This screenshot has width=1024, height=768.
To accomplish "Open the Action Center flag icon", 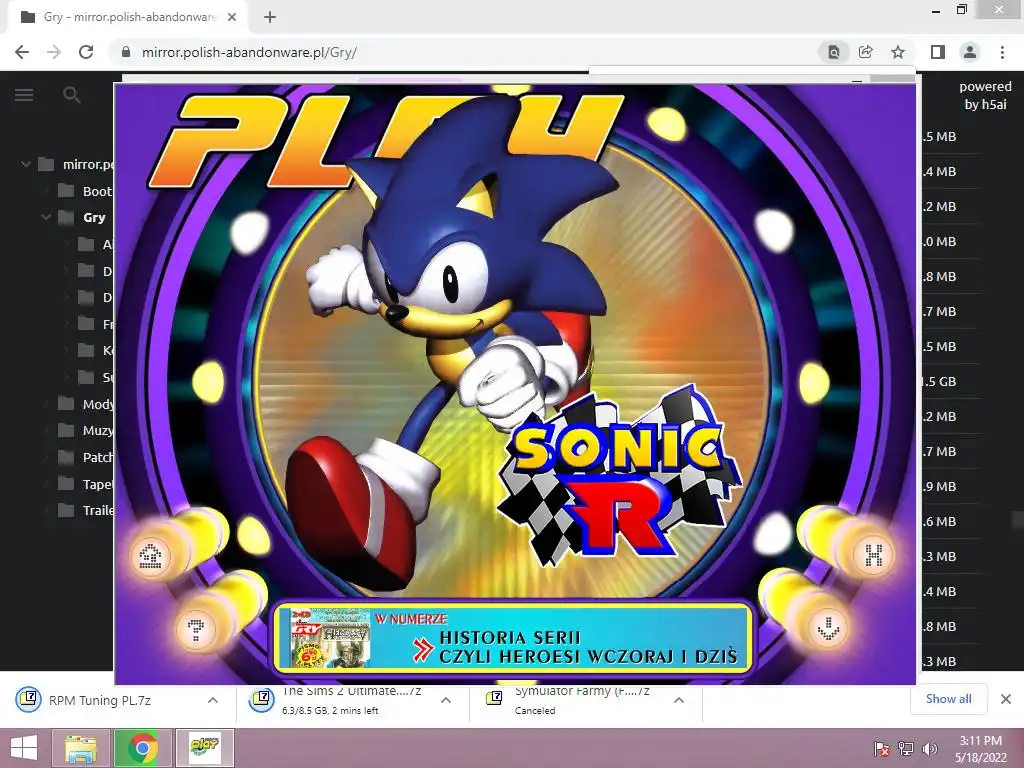I will point(882,748).
